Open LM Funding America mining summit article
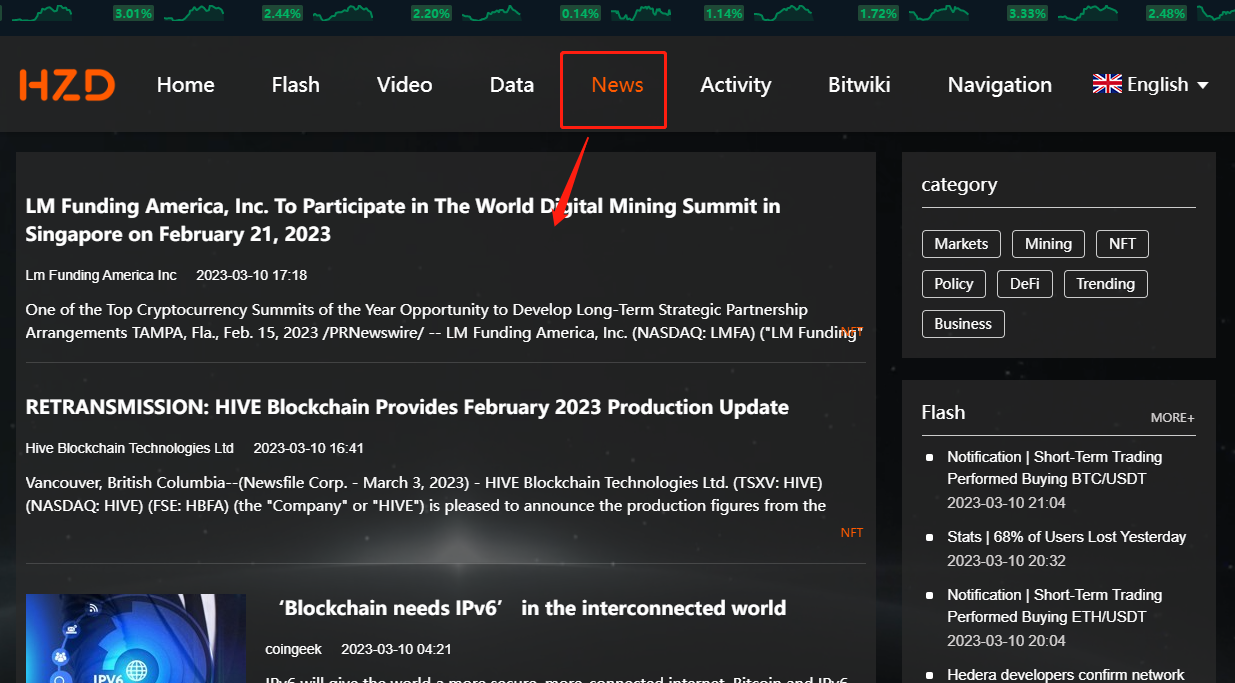Image resolution: width=1235 pixels, height=683 pixels. tap(403, 220)
